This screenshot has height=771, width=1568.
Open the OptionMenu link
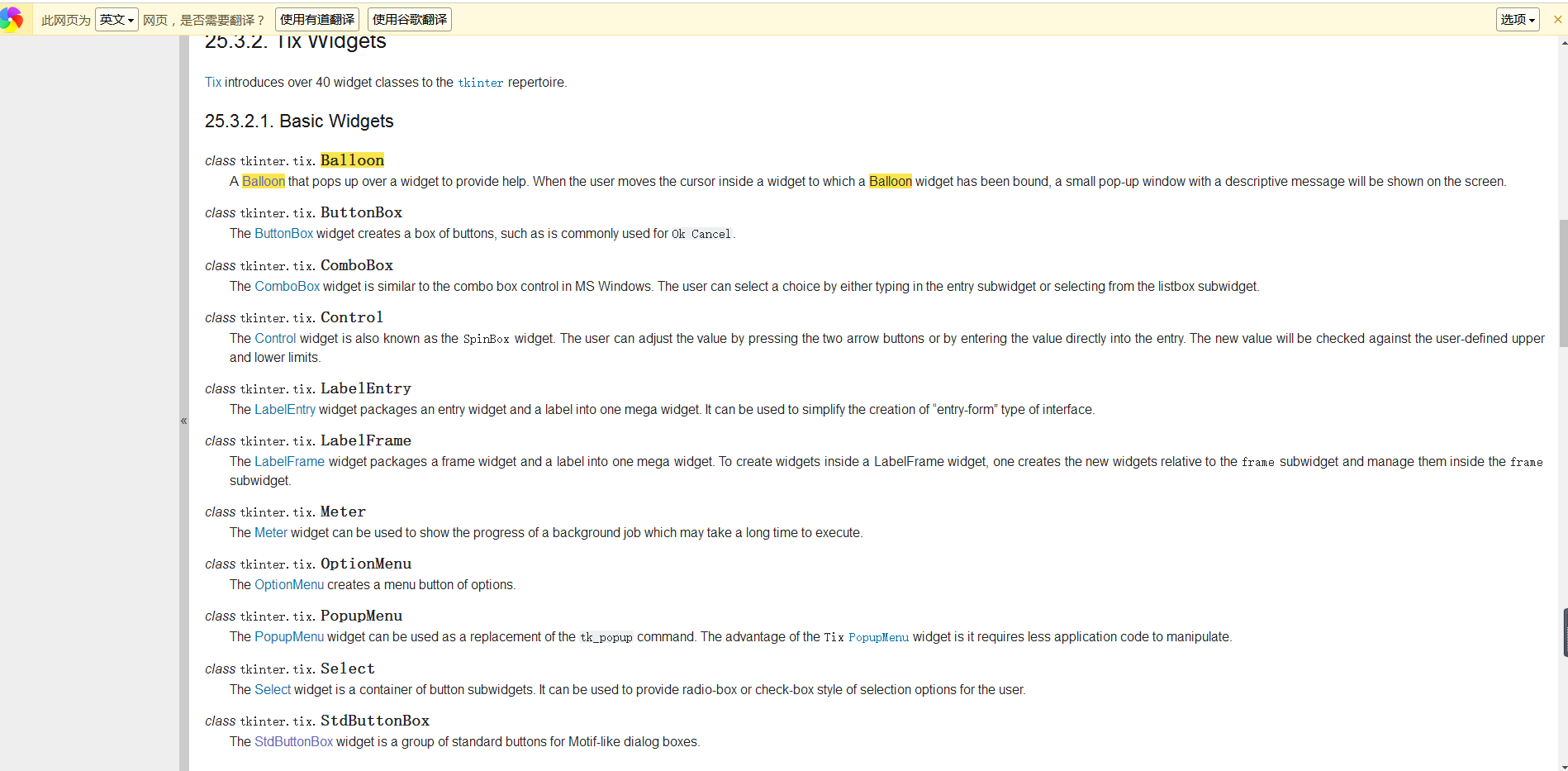289,585
